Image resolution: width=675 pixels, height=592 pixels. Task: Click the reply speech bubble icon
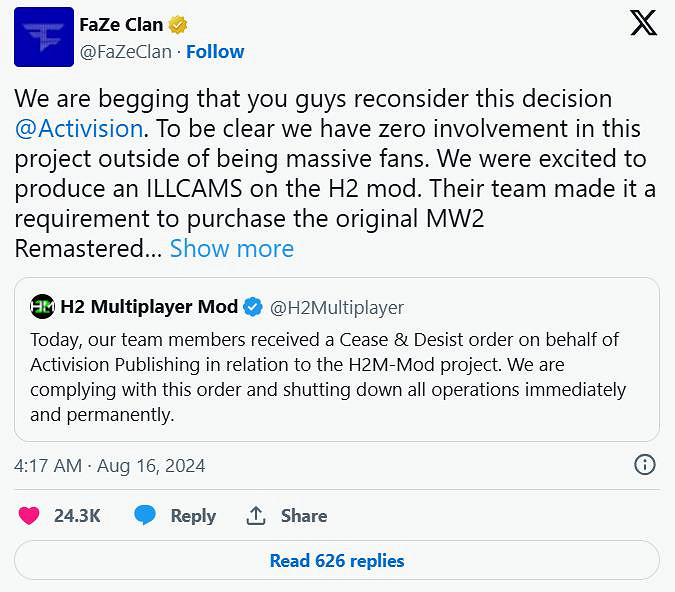click(x=145, y=515)
